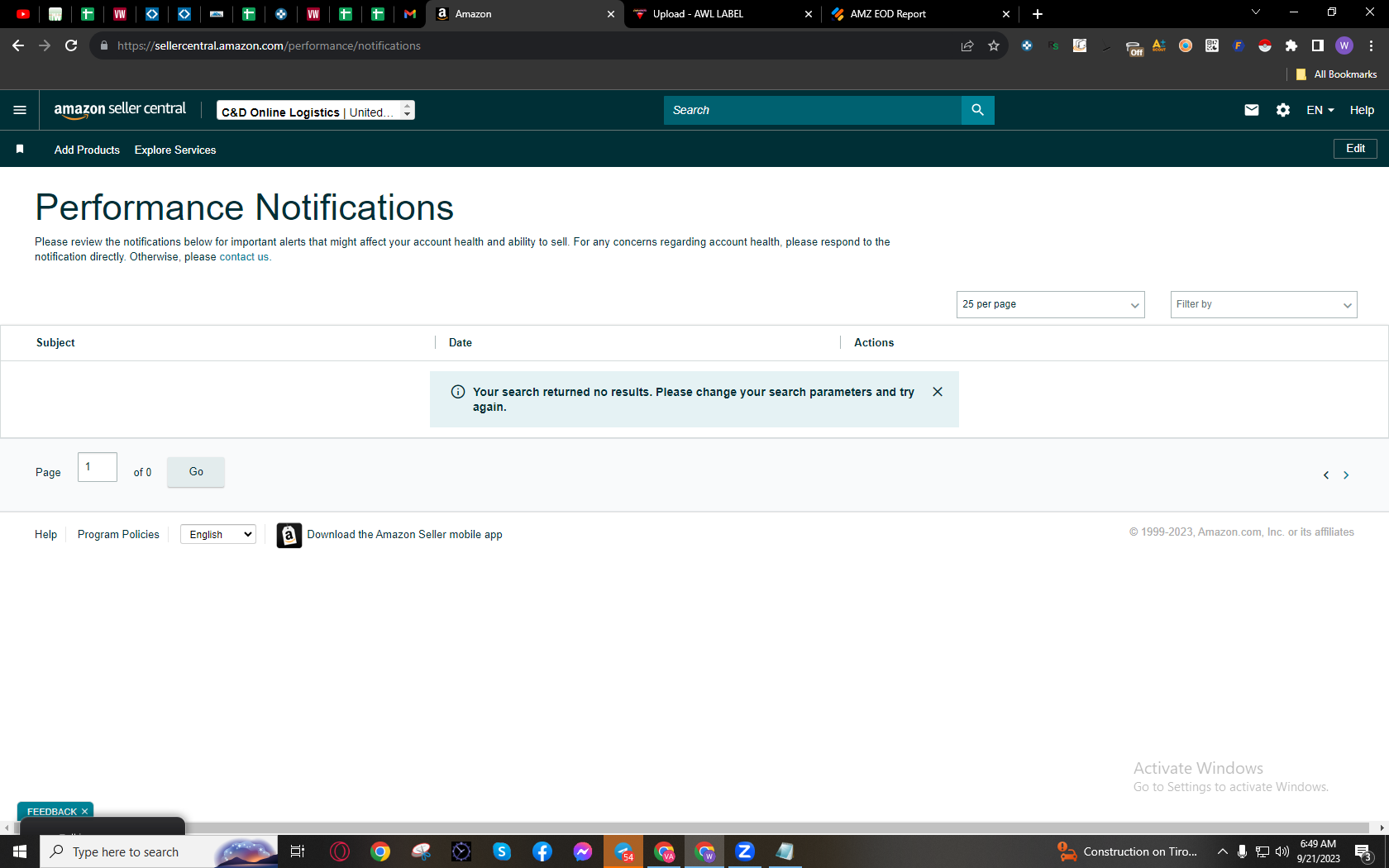Click Help in the top navigation
1389x868 pixels.
1362,110
